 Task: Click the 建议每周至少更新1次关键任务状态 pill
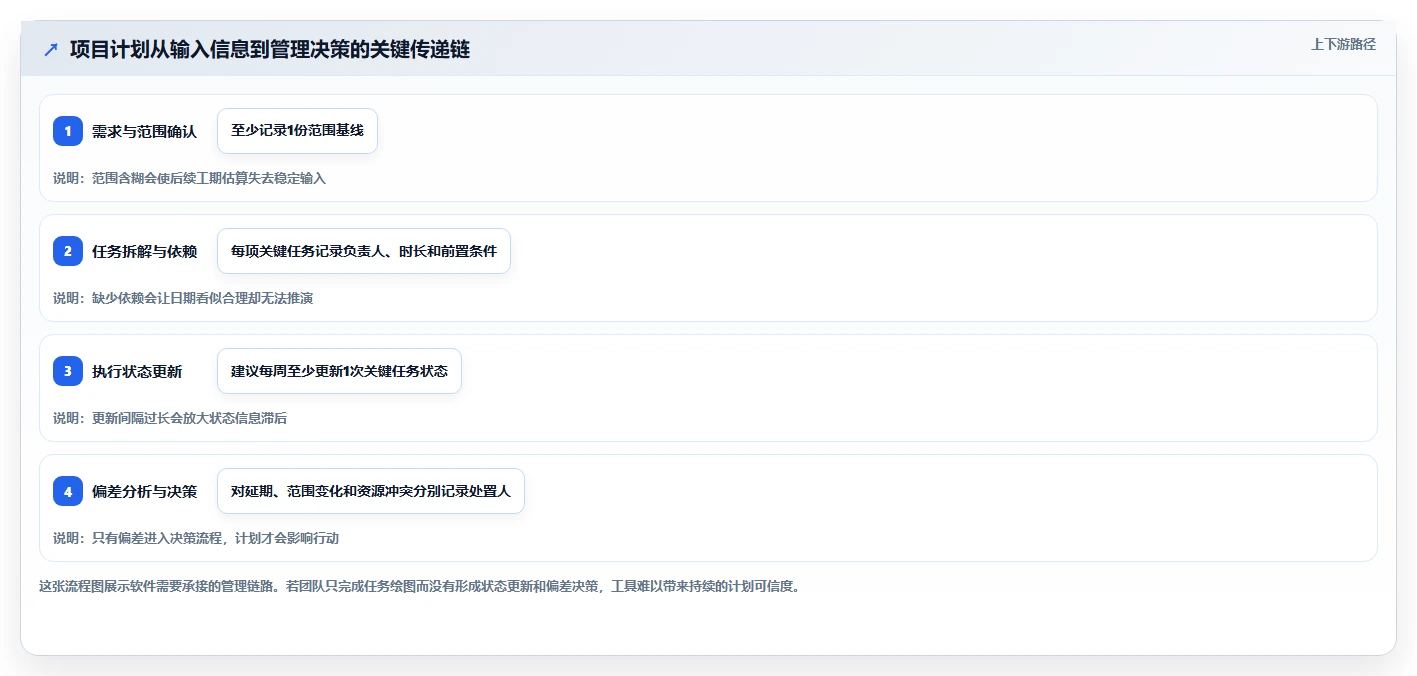pos(339,371)
